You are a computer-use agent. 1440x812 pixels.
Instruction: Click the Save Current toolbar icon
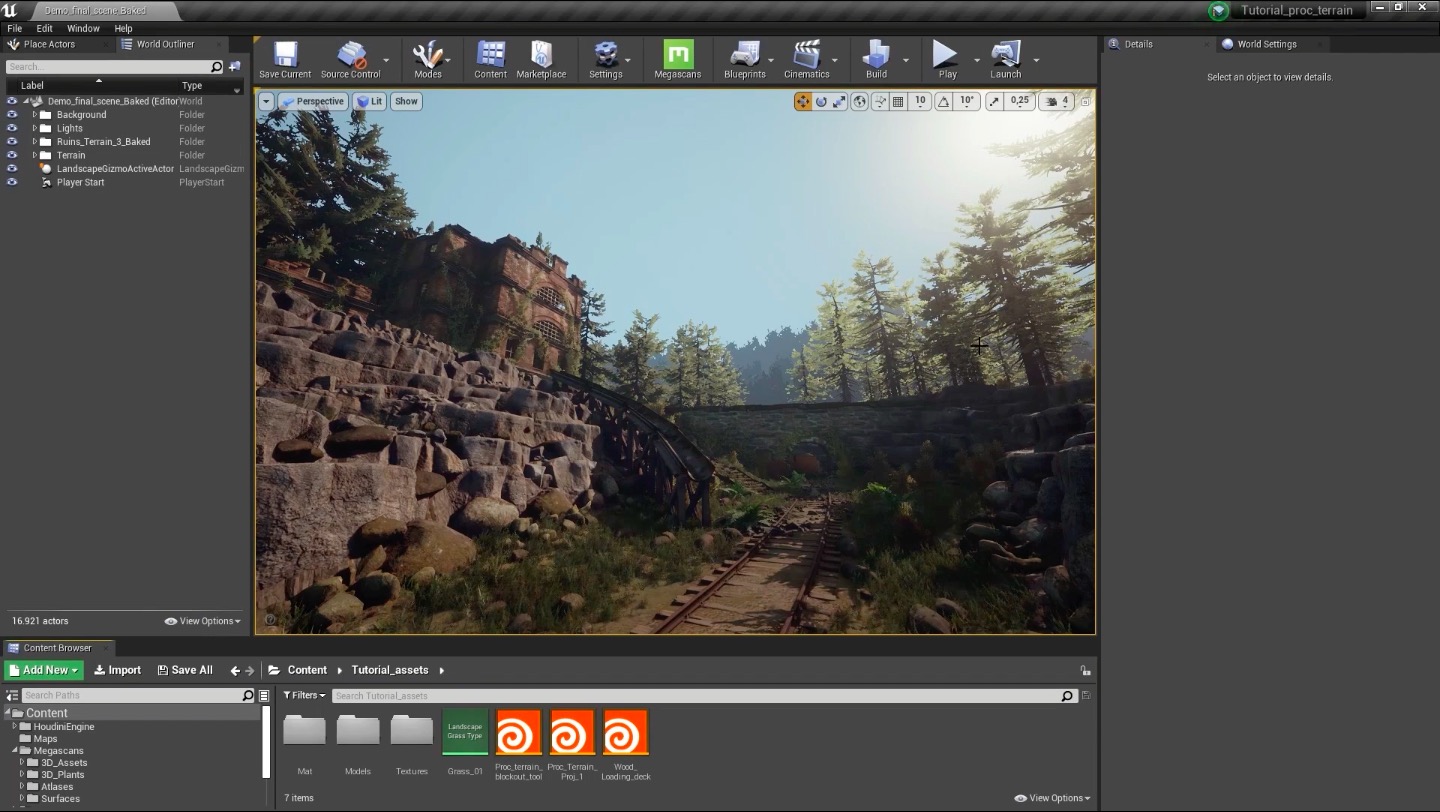(x=285, y=59)
